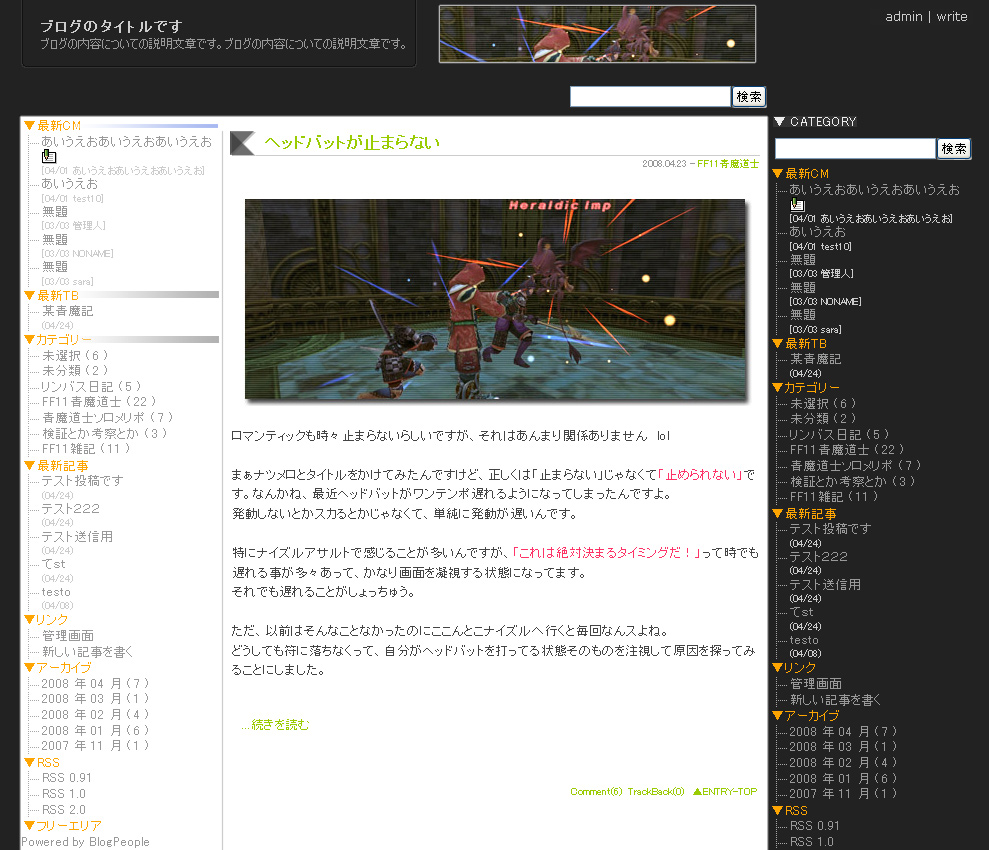Open right archive 2008年01月 (6)
The height and width of the screenshot is (850, 989).
point(843,778)
